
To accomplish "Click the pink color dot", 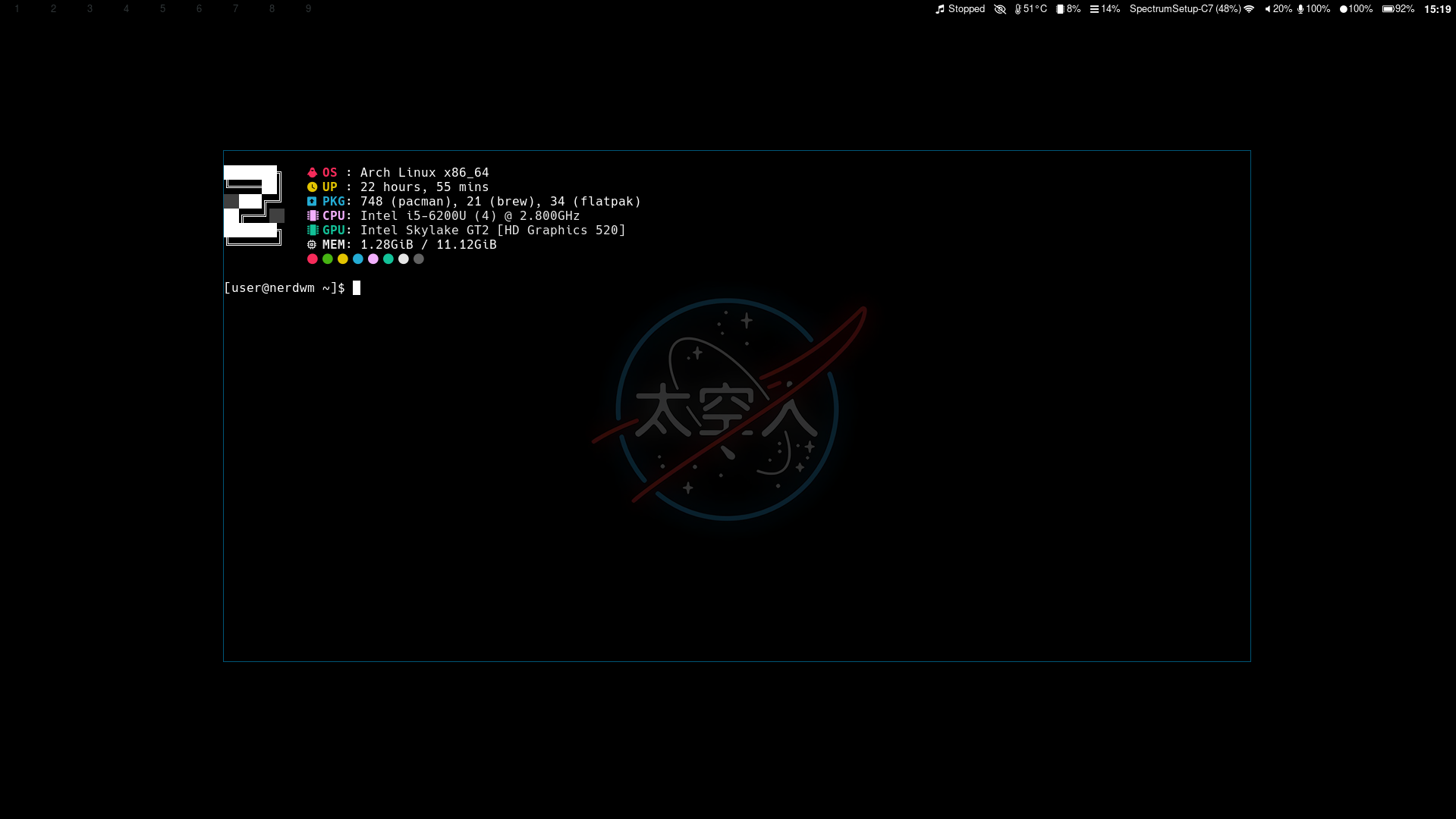I will (x=373, y=259).
